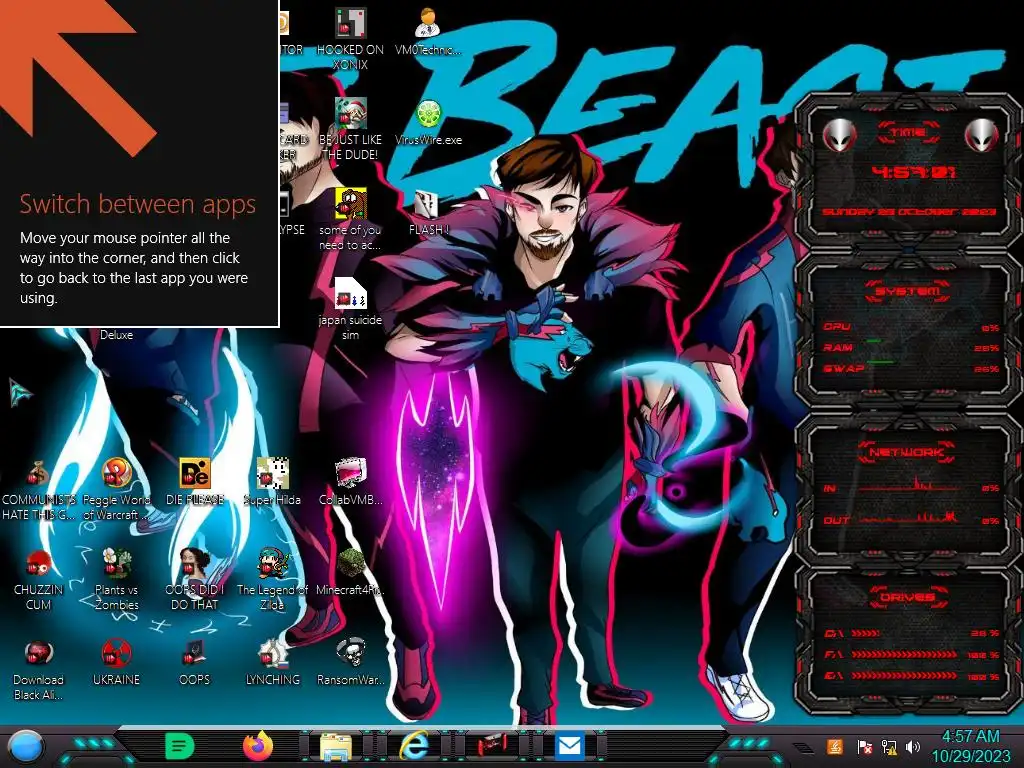
Task: Click the widget digital clock readout
Action: point(914,172)
